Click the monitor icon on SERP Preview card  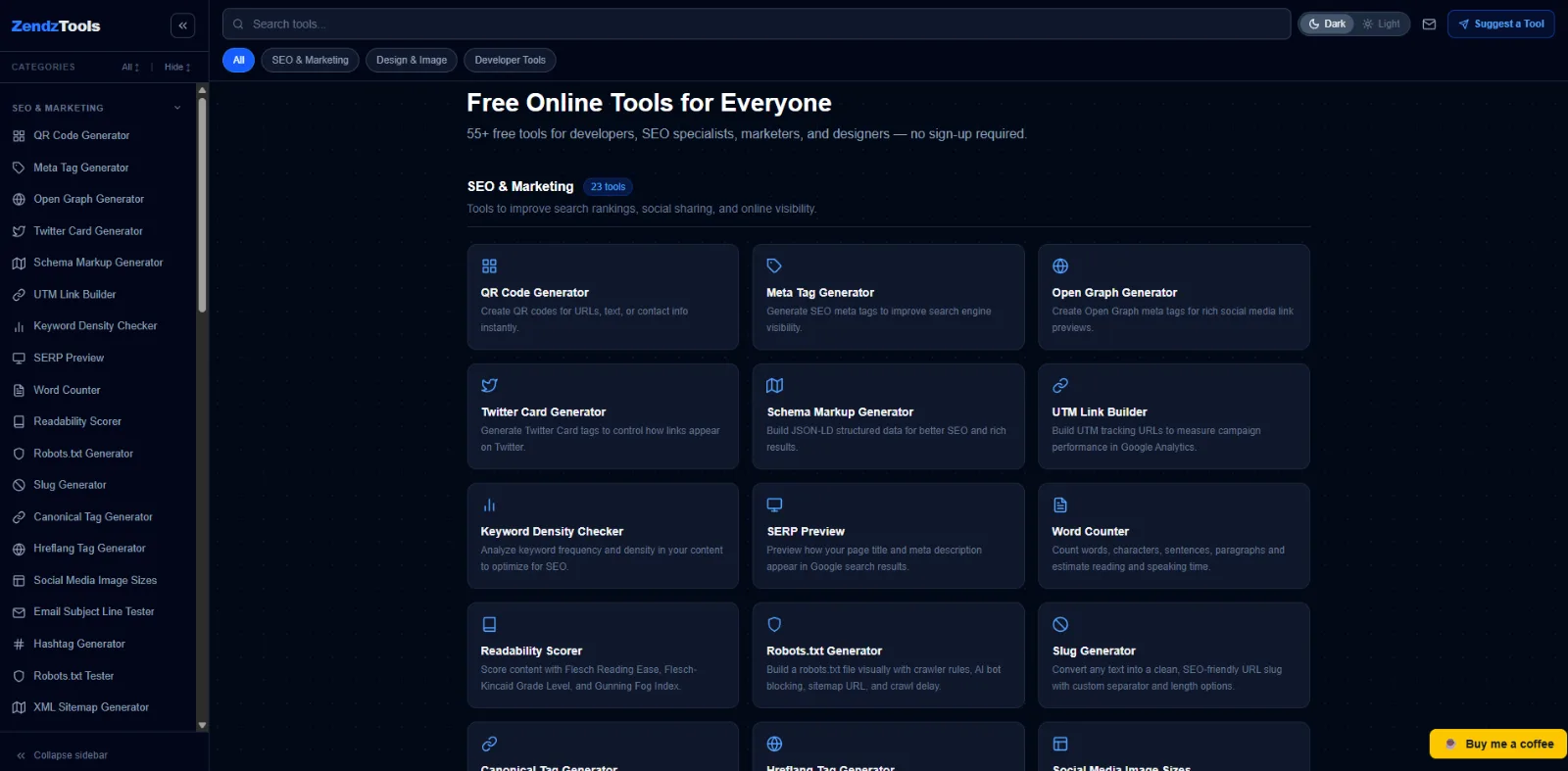tap(774, 505)
